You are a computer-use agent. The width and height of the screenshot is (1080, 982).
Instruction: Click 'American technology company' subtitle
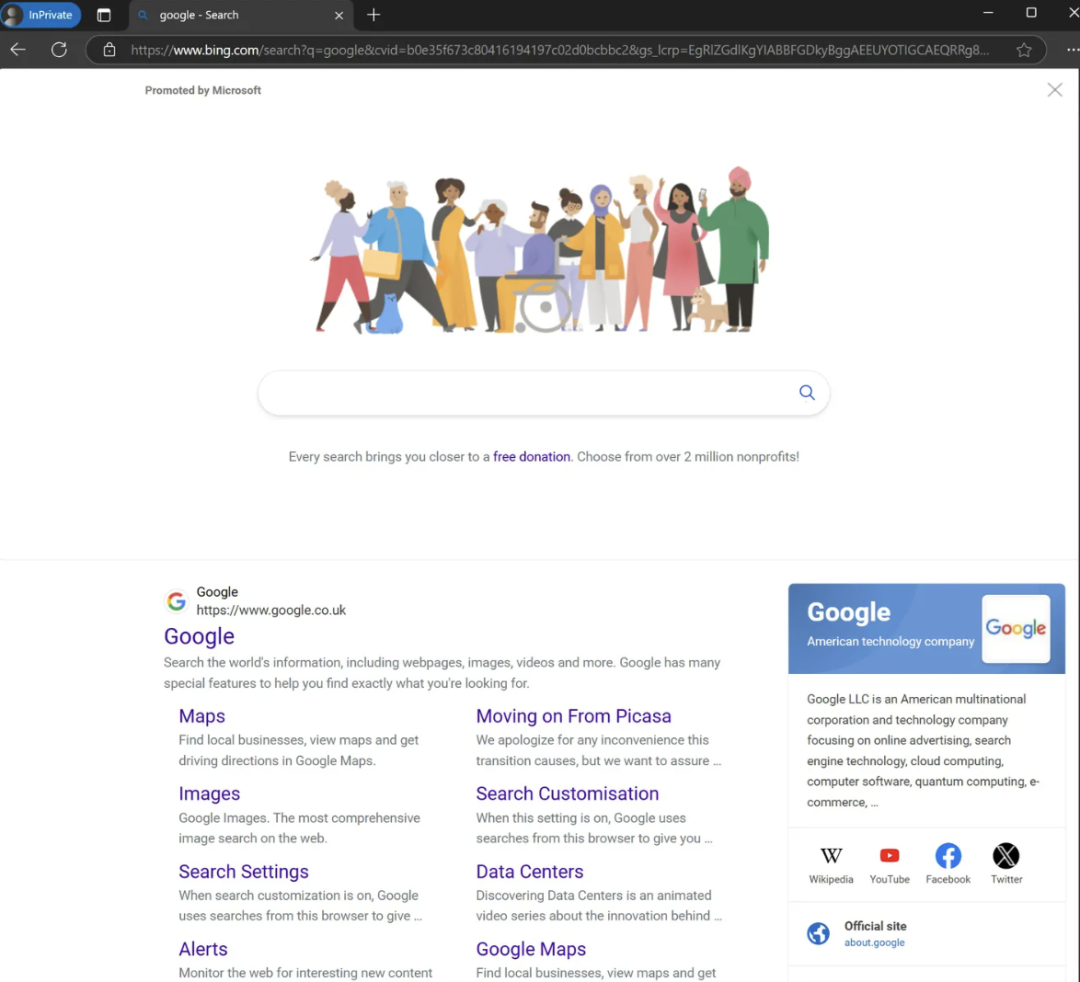tap(890, 641)
